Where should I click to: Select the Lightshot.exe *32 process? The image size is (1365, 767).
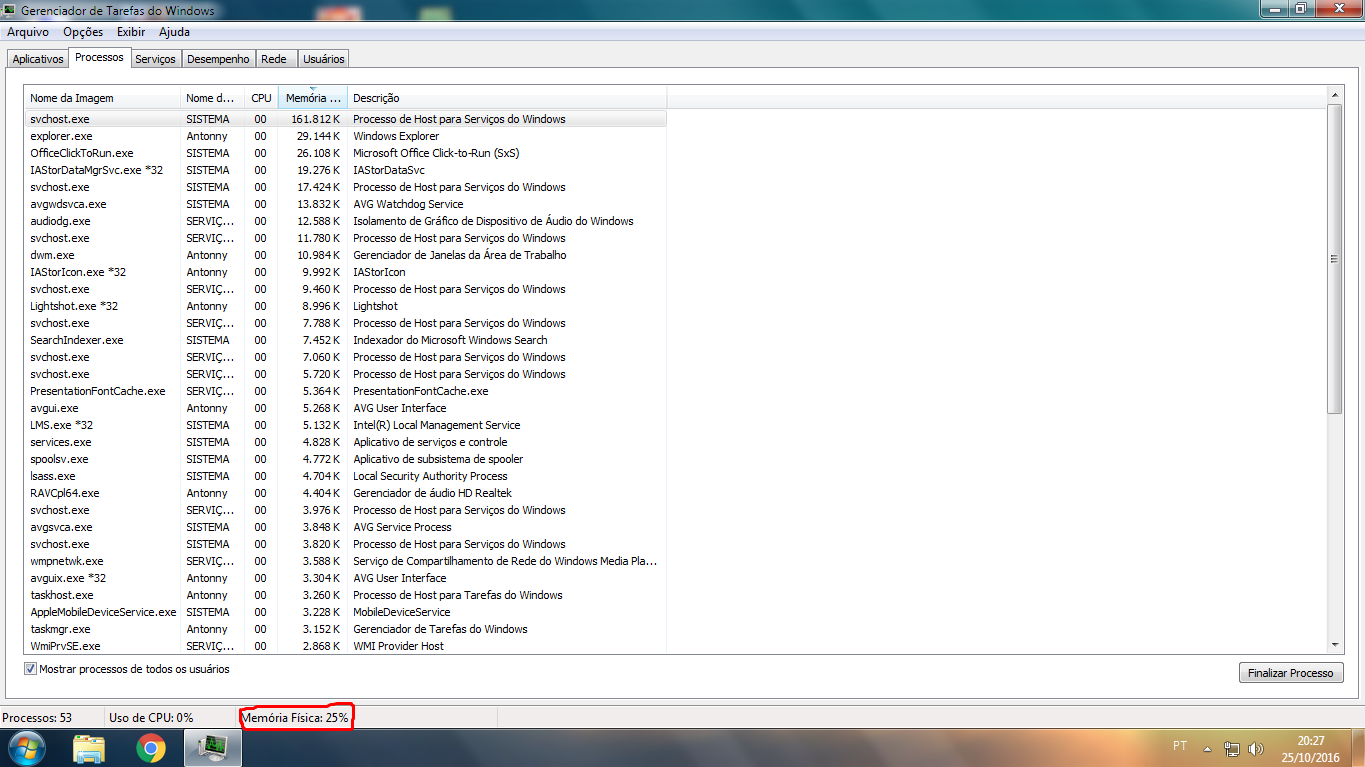(345, 306)
